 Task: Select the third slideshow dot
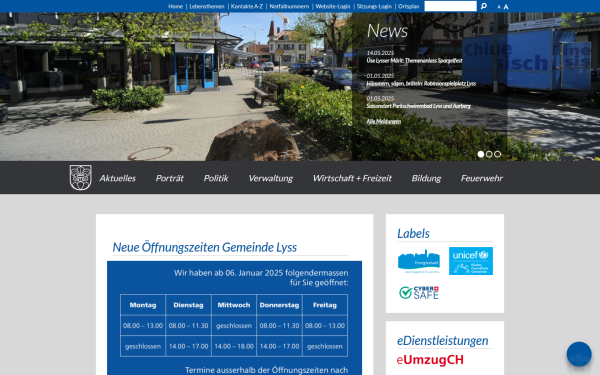497,154
